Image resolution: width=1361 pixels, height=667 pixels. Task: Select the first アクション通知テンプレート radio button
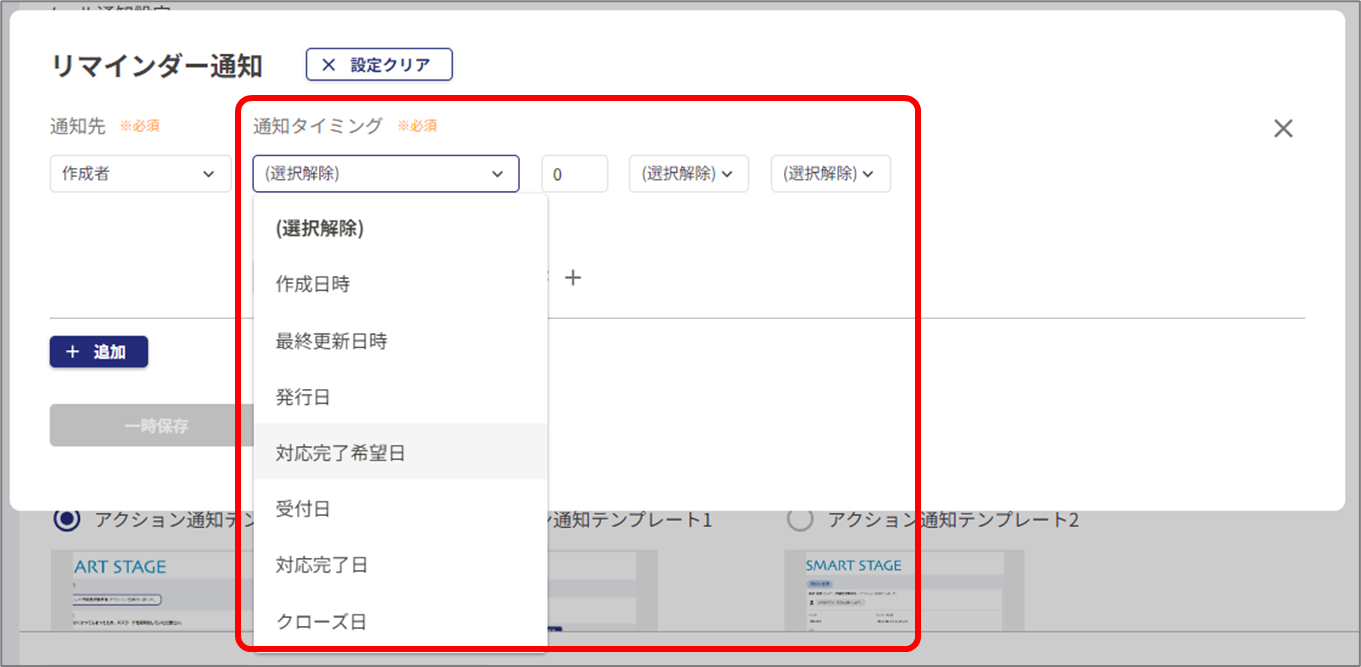click(x=68, y=520)
